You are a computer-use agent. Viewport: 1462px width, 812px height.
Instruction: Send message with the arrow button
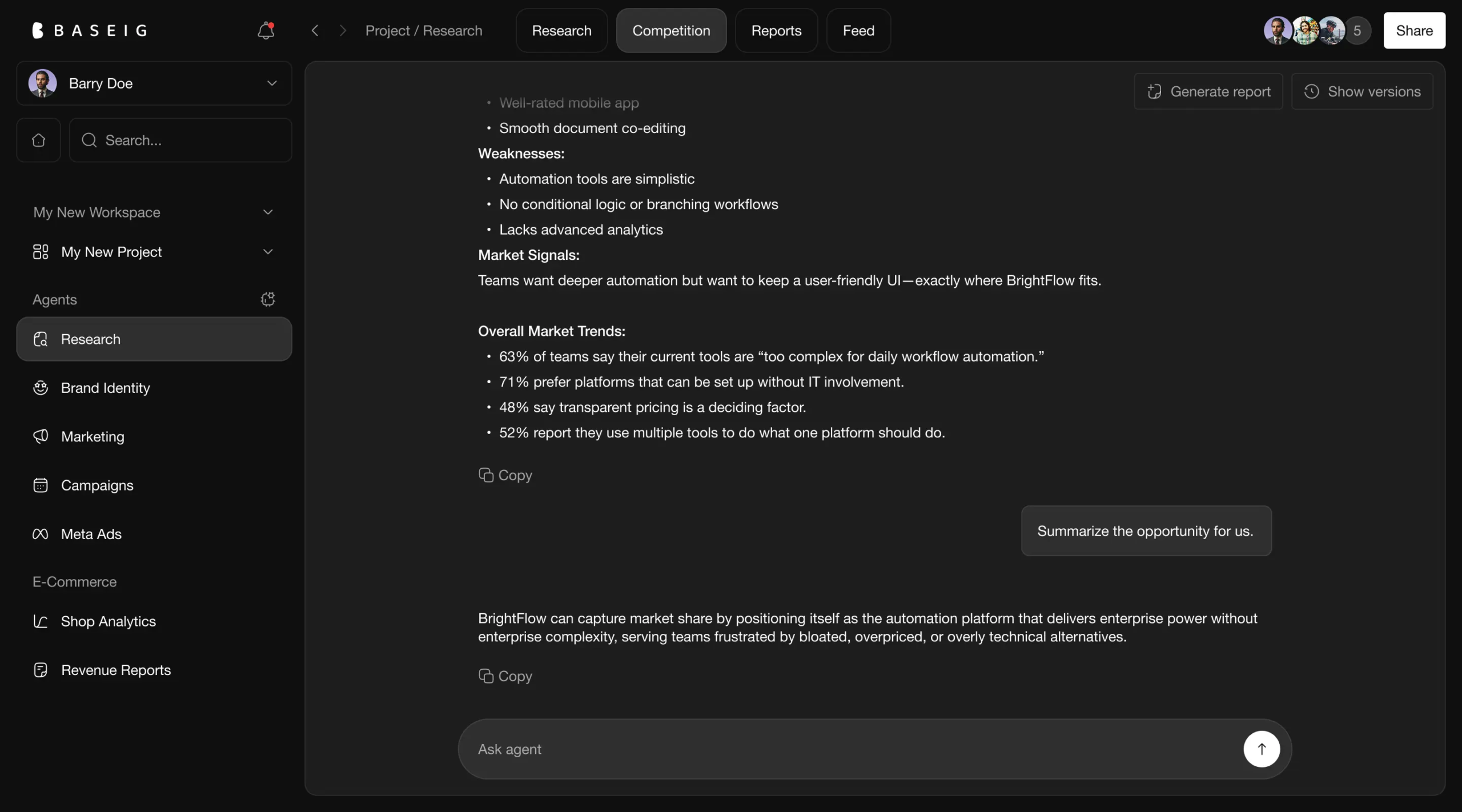point(1261,749)
